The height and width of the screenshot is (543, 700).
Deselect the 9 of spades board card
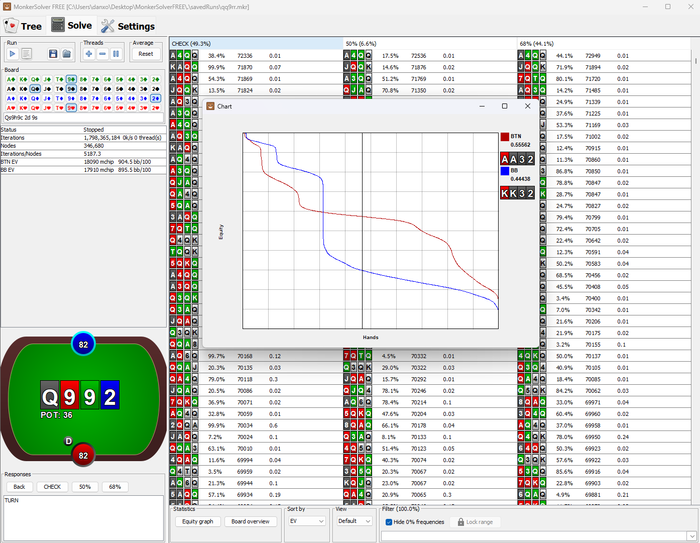71,88
